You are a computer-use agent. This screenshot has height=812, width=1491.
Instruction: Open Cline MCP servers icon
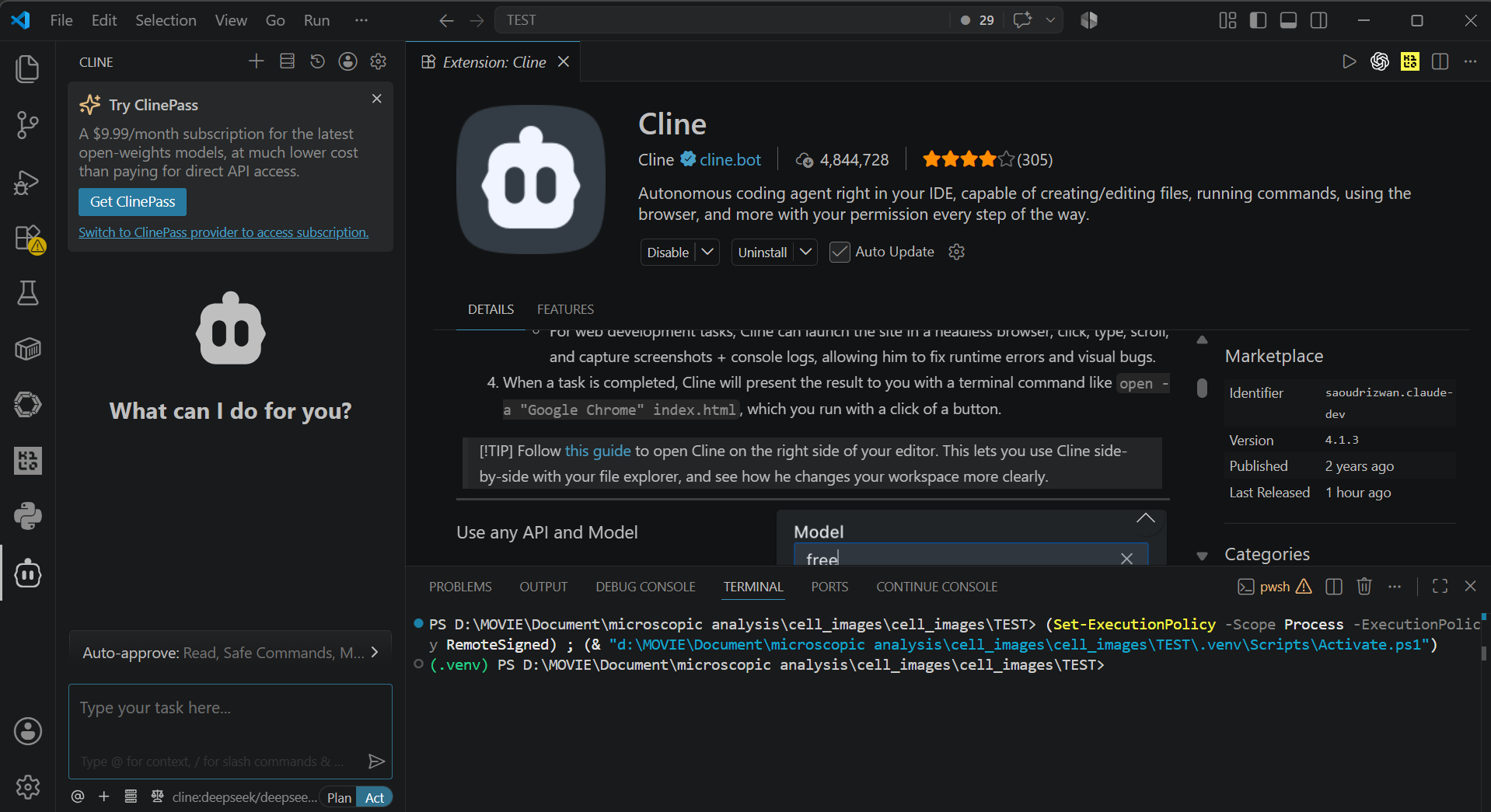[x=287, y=61]
